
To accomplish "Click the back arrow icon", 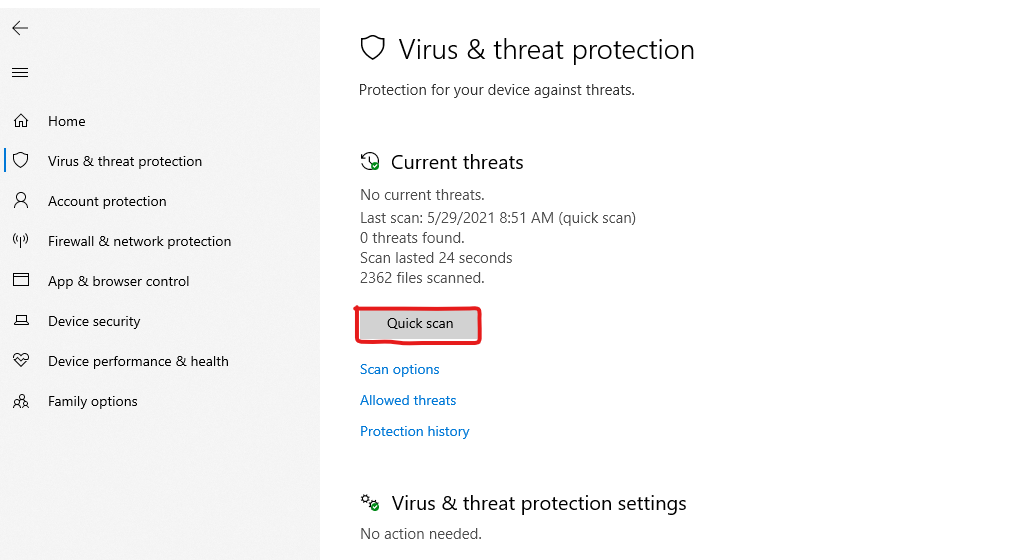I will pyautogui.click(x=20, y=28).
